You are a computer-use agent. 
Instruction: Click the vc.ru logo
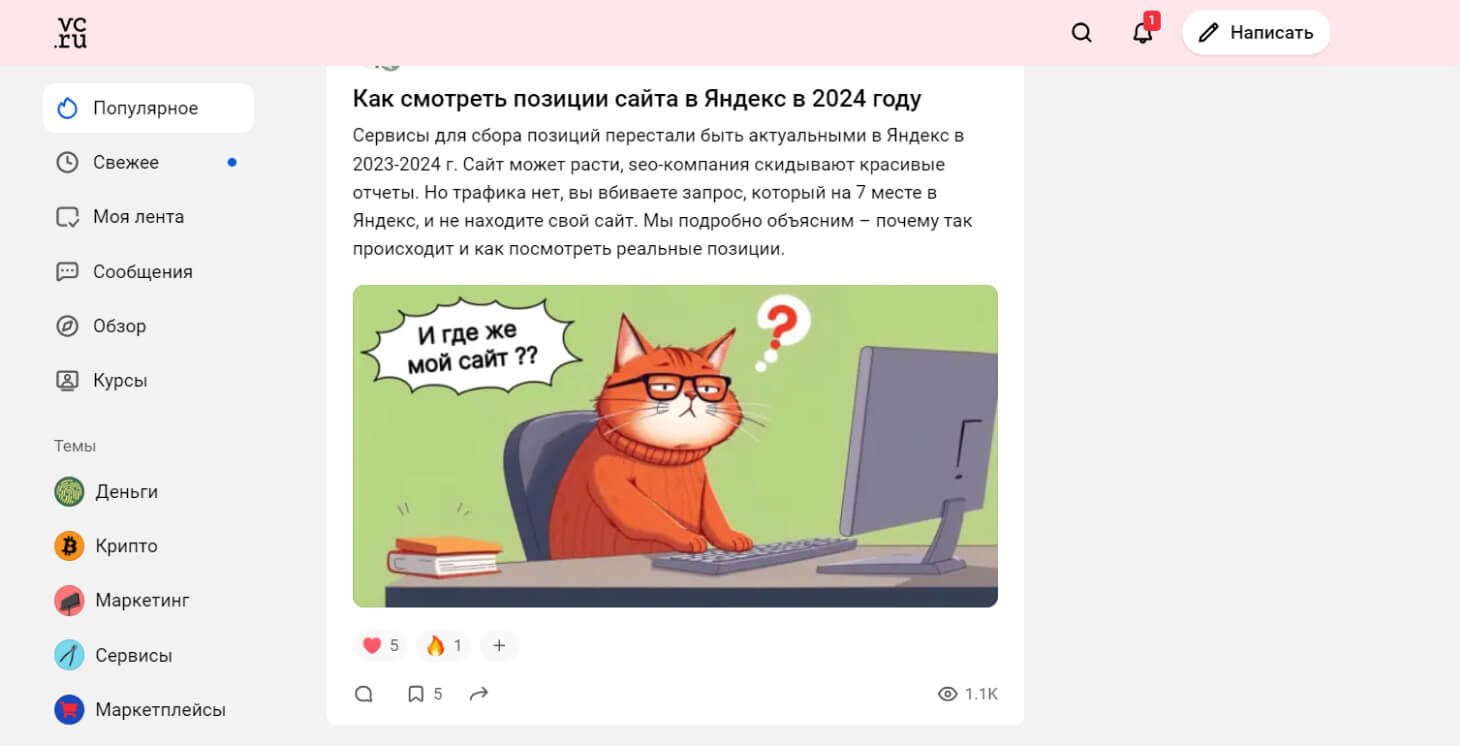tap(71, 32)
